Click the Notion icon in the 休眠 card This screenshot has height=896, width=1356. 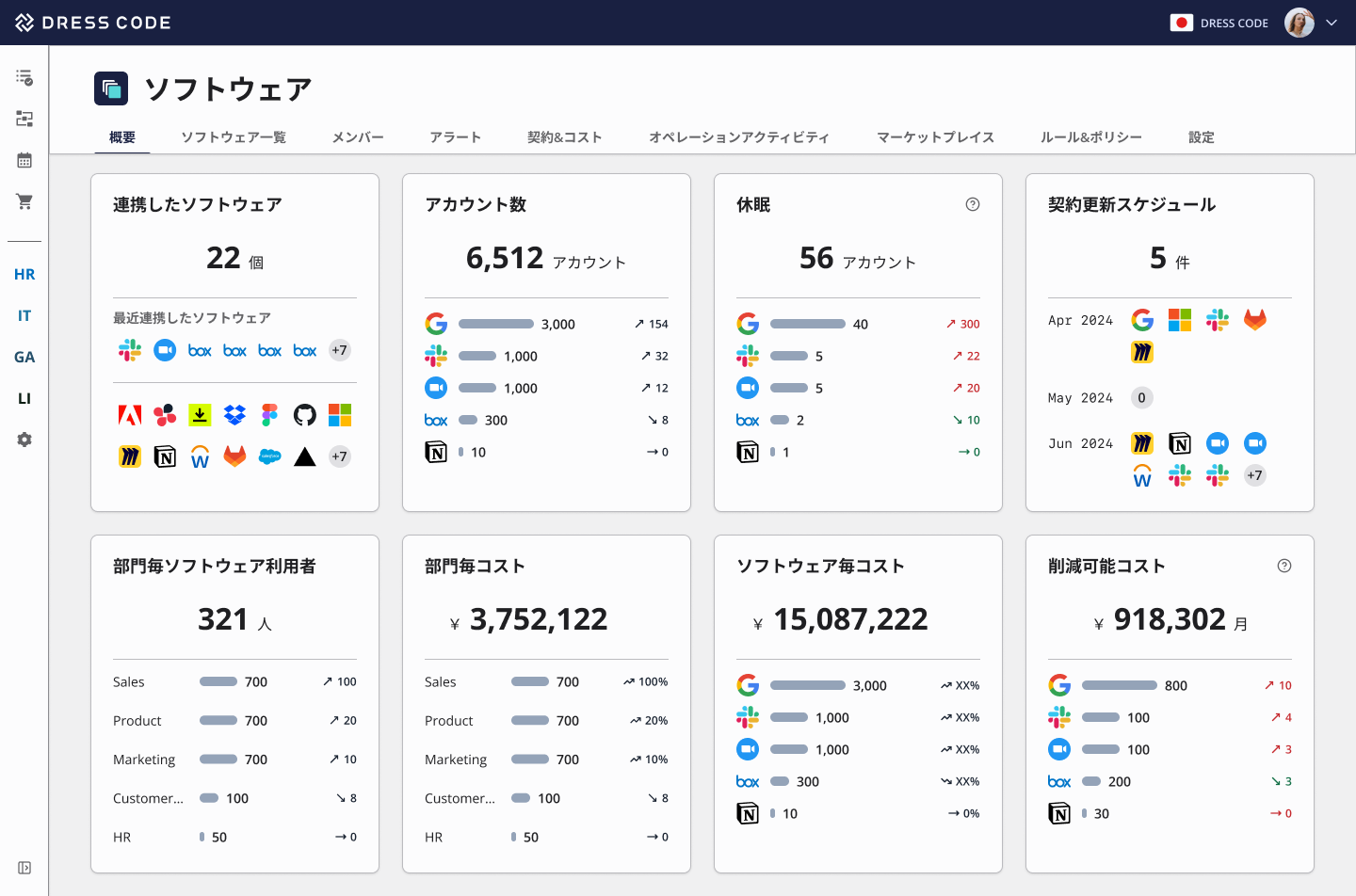[748, 452]
